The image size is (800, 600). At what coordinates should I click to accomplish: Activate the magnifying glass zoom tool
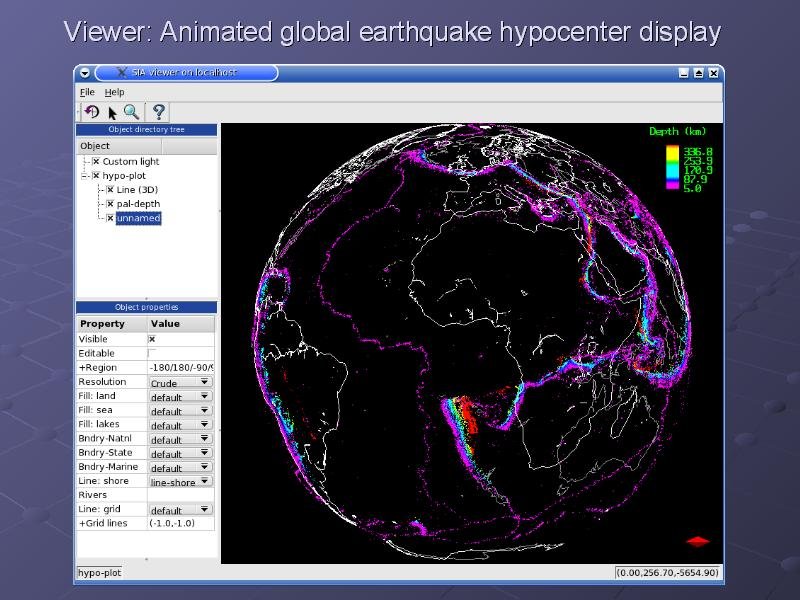point(131,112)
